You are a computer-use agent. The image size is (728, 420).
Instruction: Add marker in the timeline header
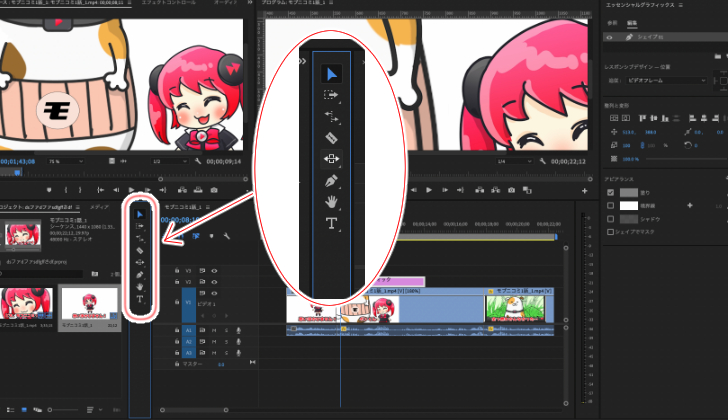(x=211, y=236)
